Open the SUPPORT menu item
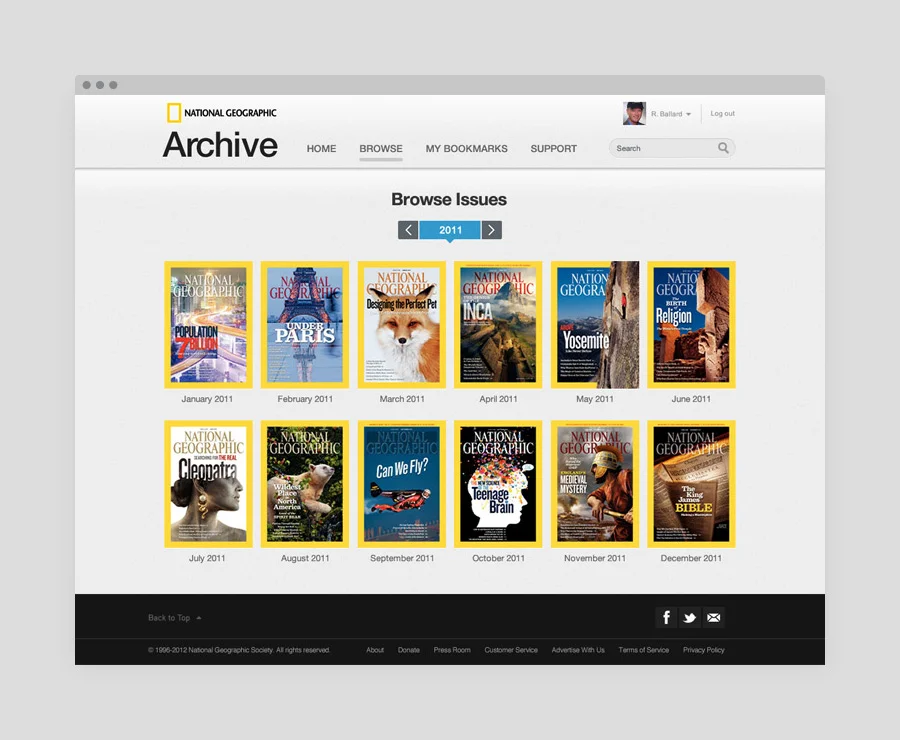 click(x=553, y=149)
